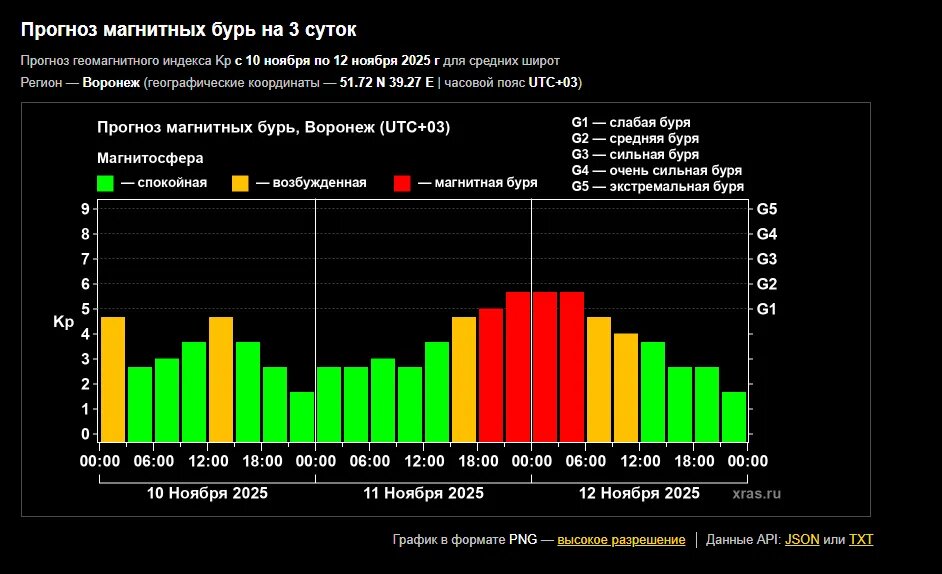
Task: Click the bold region name "Воронеж" in subtitle
Action: pos(111,82)
